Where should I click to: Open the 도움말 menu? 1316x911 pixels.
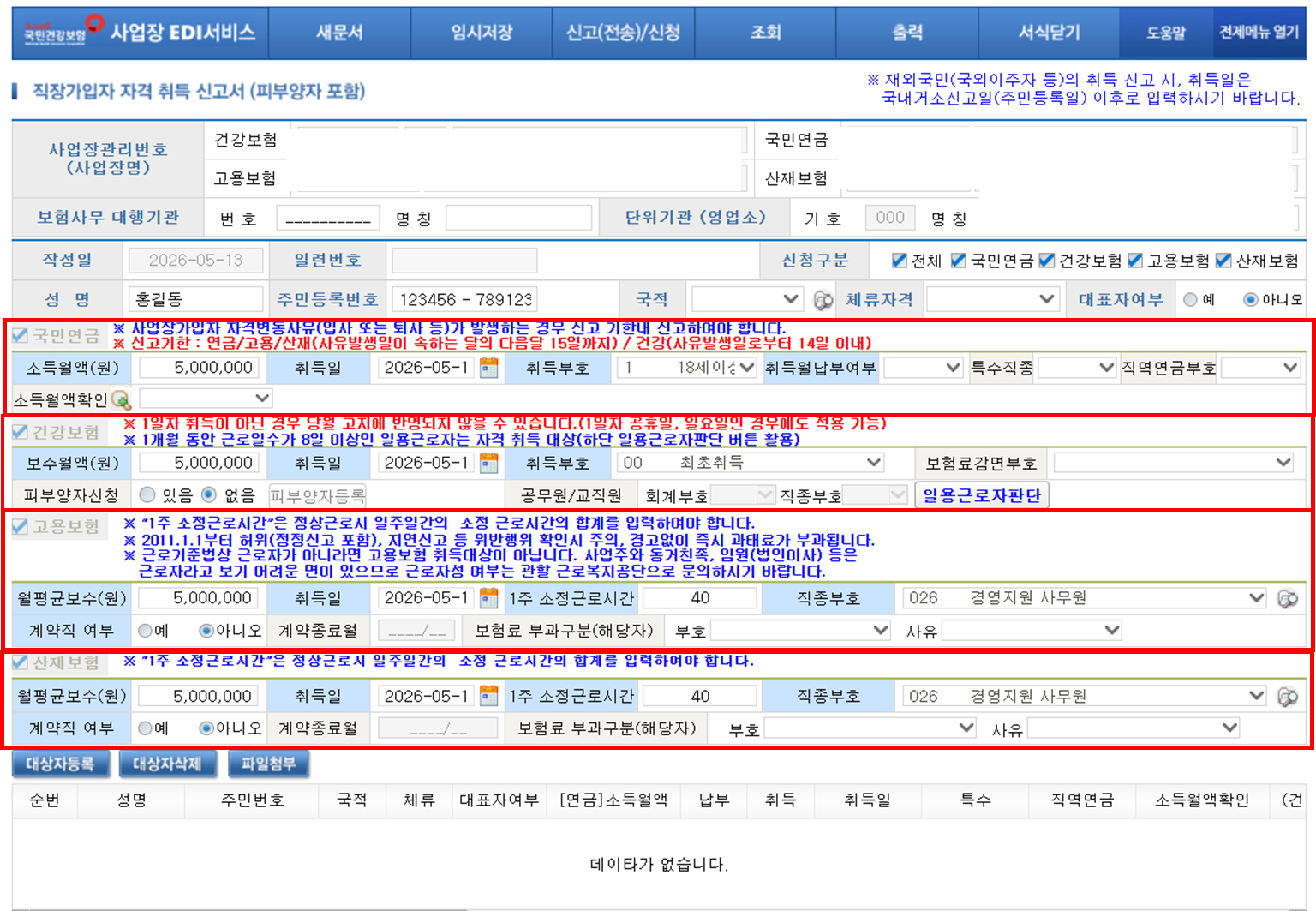tap(1166, 33)
